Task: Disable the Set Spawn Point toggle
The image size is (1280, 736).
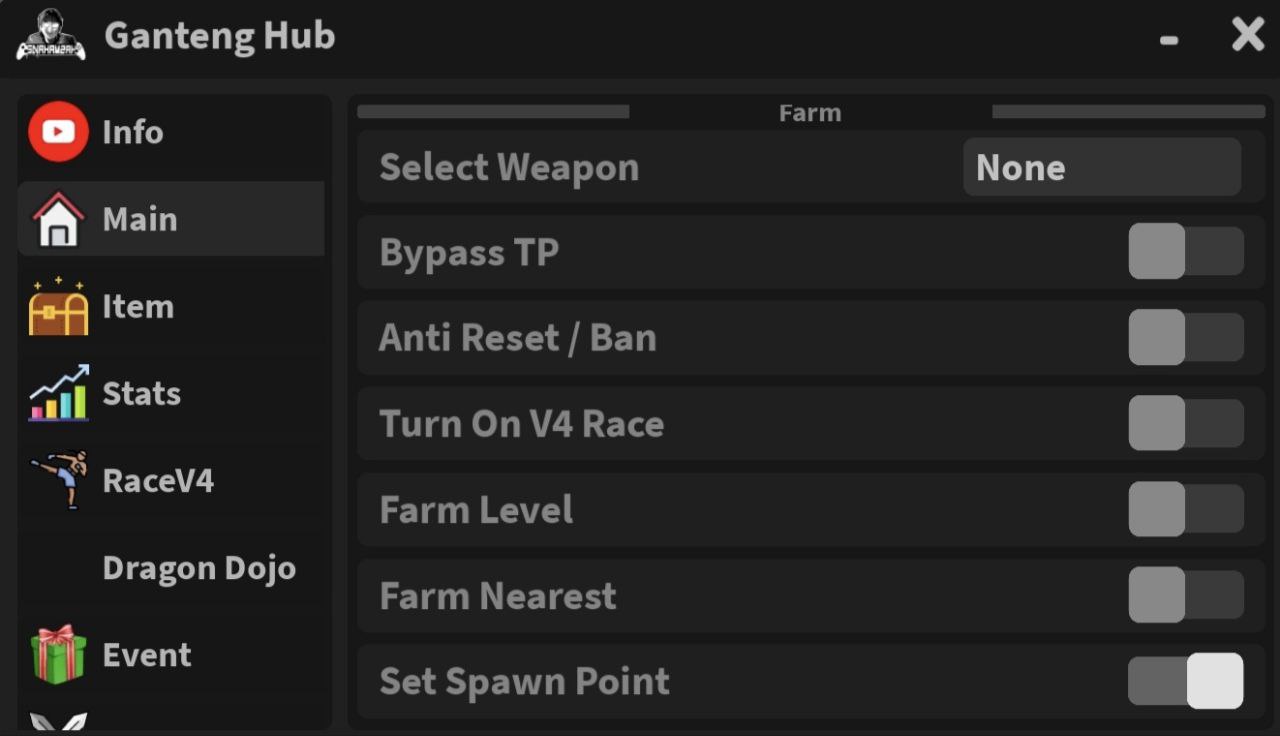Action: click(x=1186, y=681)
